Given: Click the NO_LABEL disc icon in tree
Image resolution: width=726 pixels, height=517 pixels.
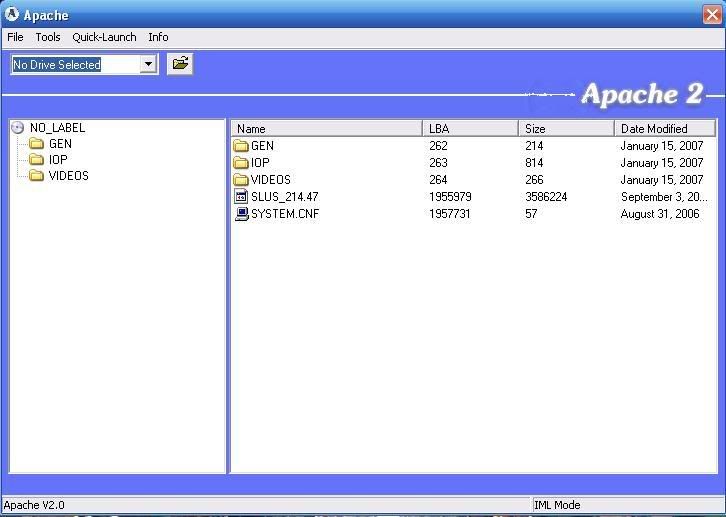Looking at the screenshot, I should pos(18,128).
